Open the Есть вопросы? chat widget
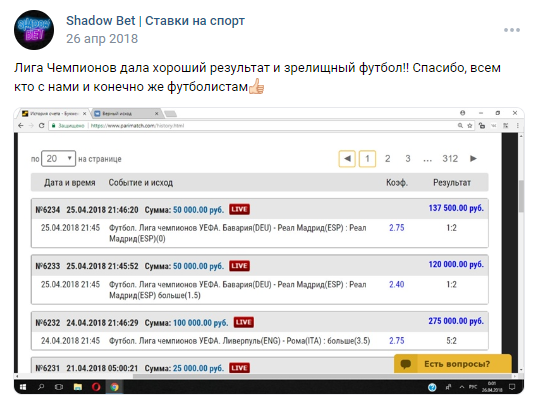 pyautogui.click(x=453, y=364)
